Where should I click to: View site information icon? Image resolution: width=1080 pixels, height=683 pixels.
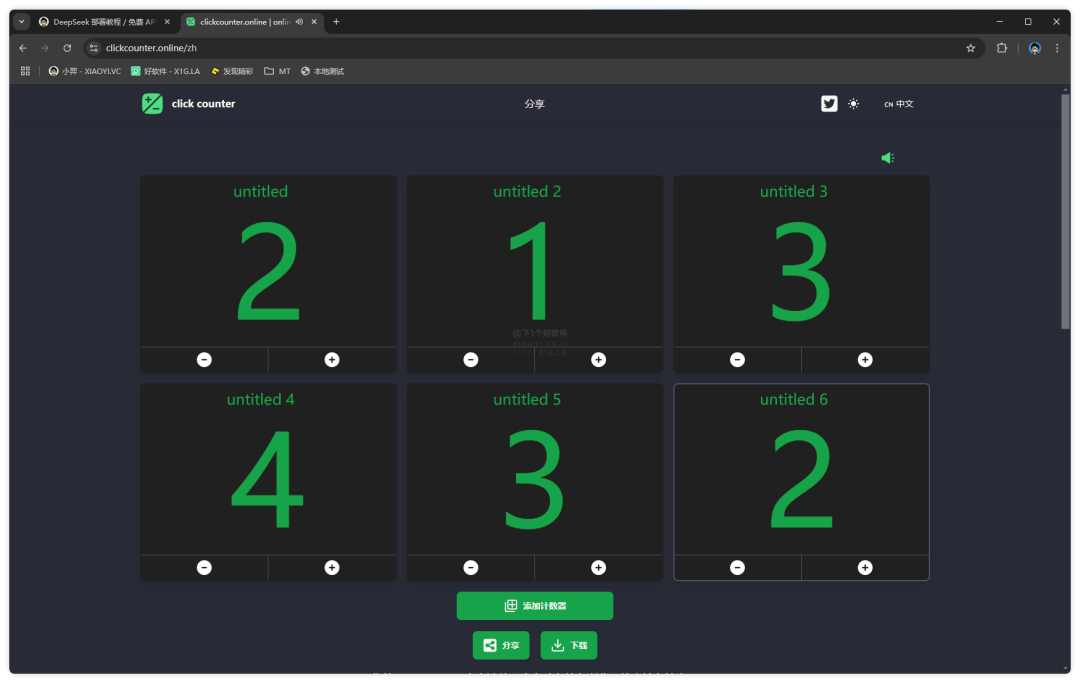pyautogui.click(x=94, y=48)
